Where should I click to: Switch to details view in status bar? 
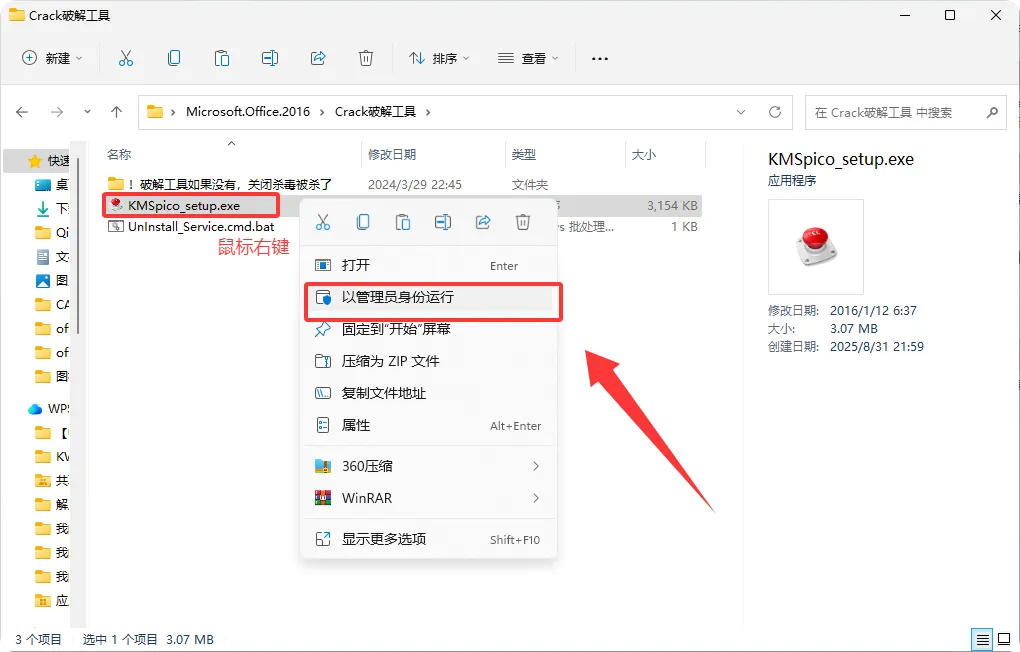tap(983, 640)
